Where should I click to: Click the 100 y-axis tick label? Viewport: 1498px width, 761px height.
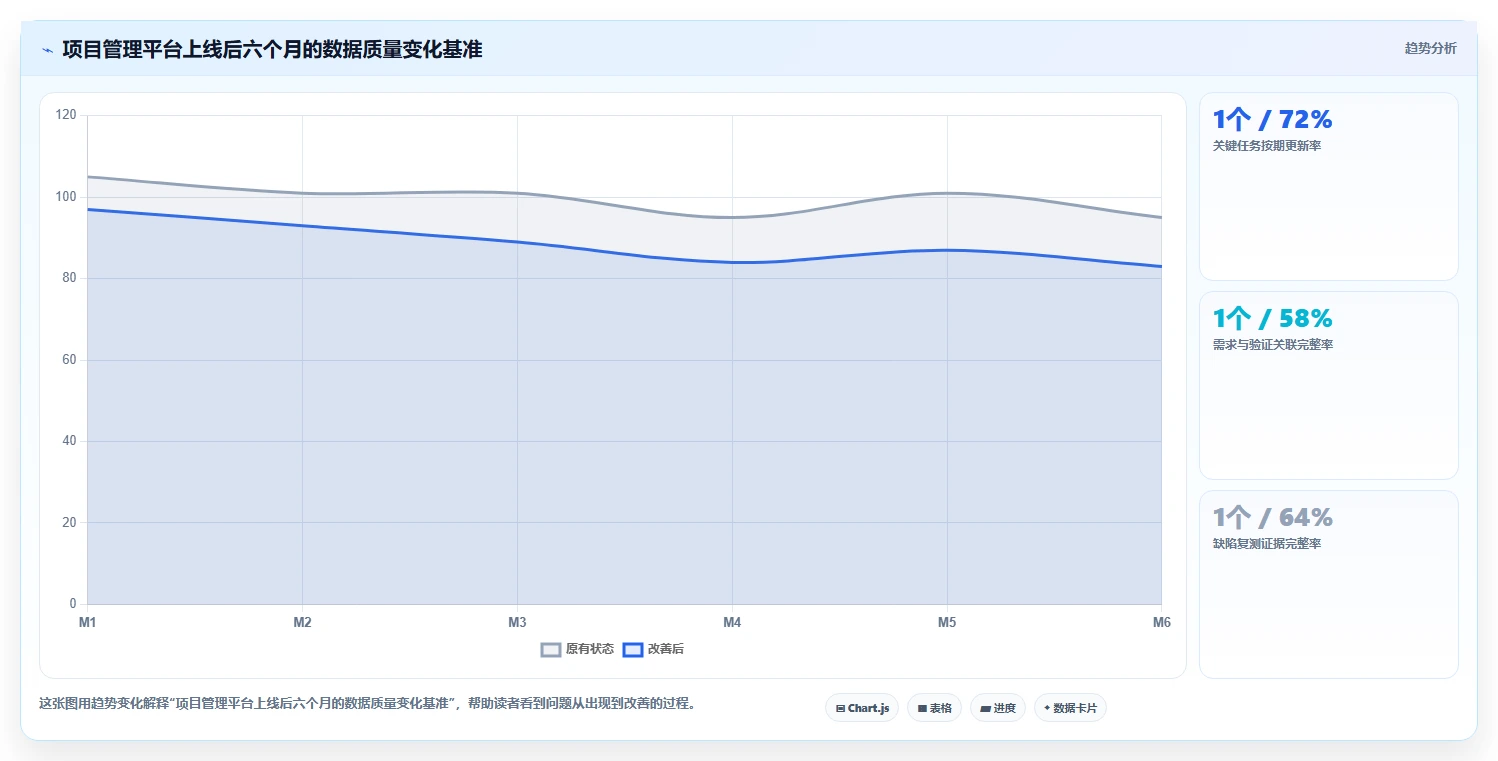66,197
